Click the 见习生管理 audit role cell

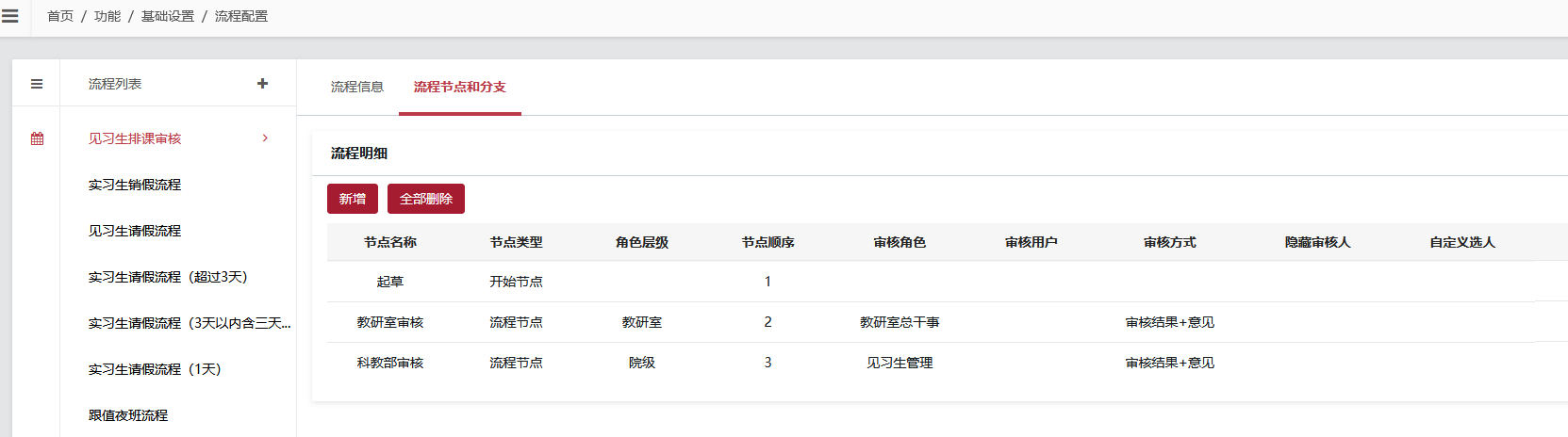pos(900,363)
